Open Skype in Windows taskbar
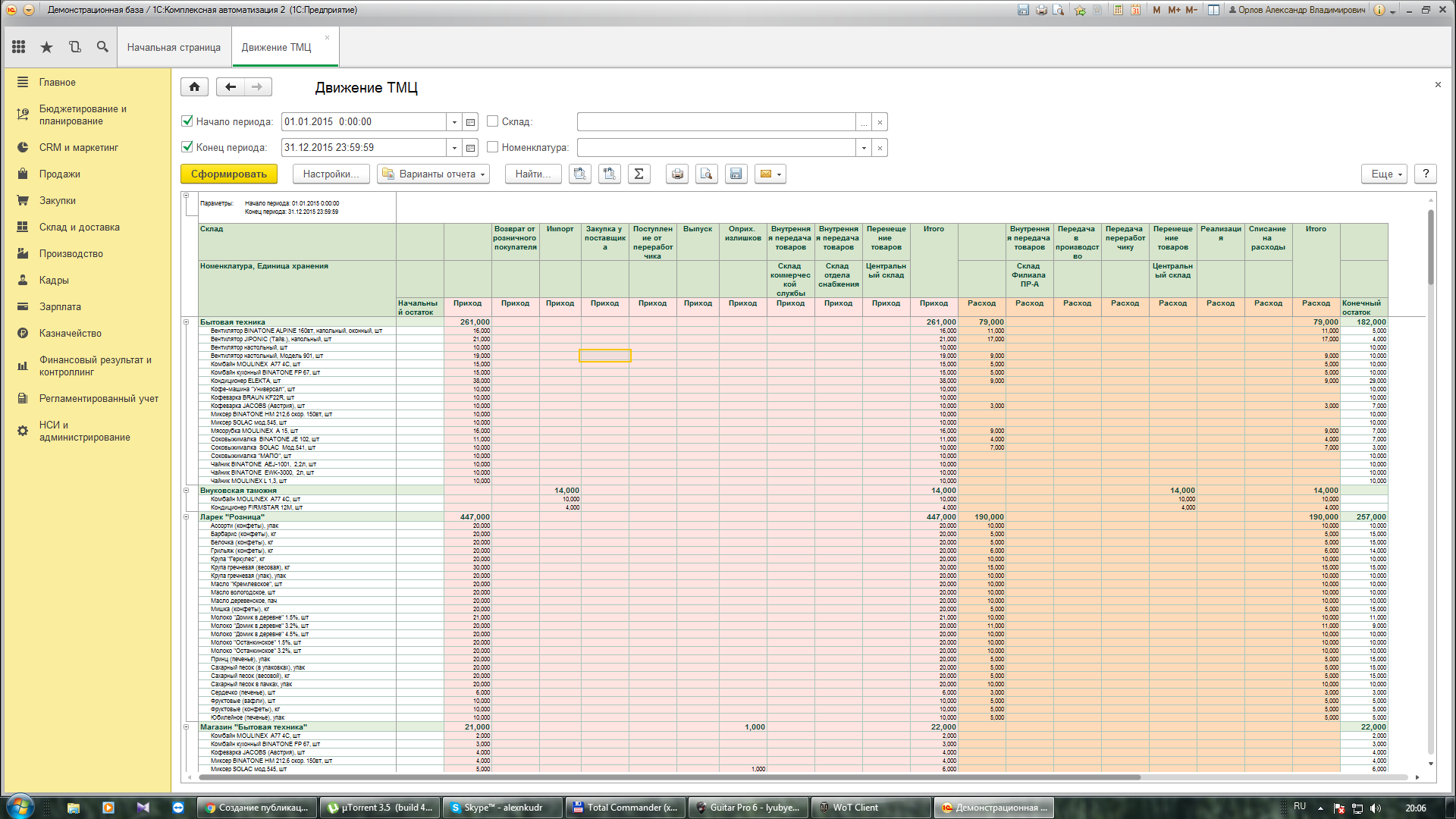 tap(504, 808)
